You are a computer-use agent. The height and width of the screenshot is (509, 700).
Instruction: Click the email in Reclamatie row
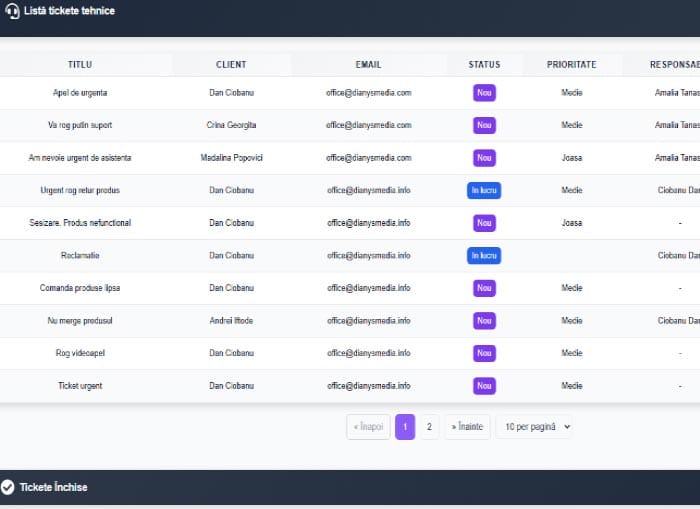pyautogui.click(x=368, y=255)
